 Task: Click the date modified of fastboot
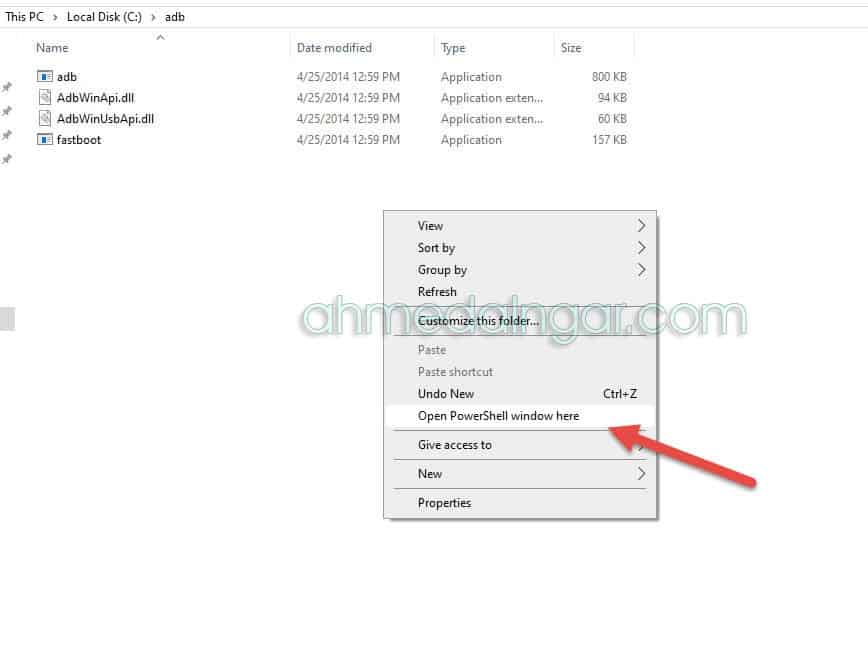(348, 140)
